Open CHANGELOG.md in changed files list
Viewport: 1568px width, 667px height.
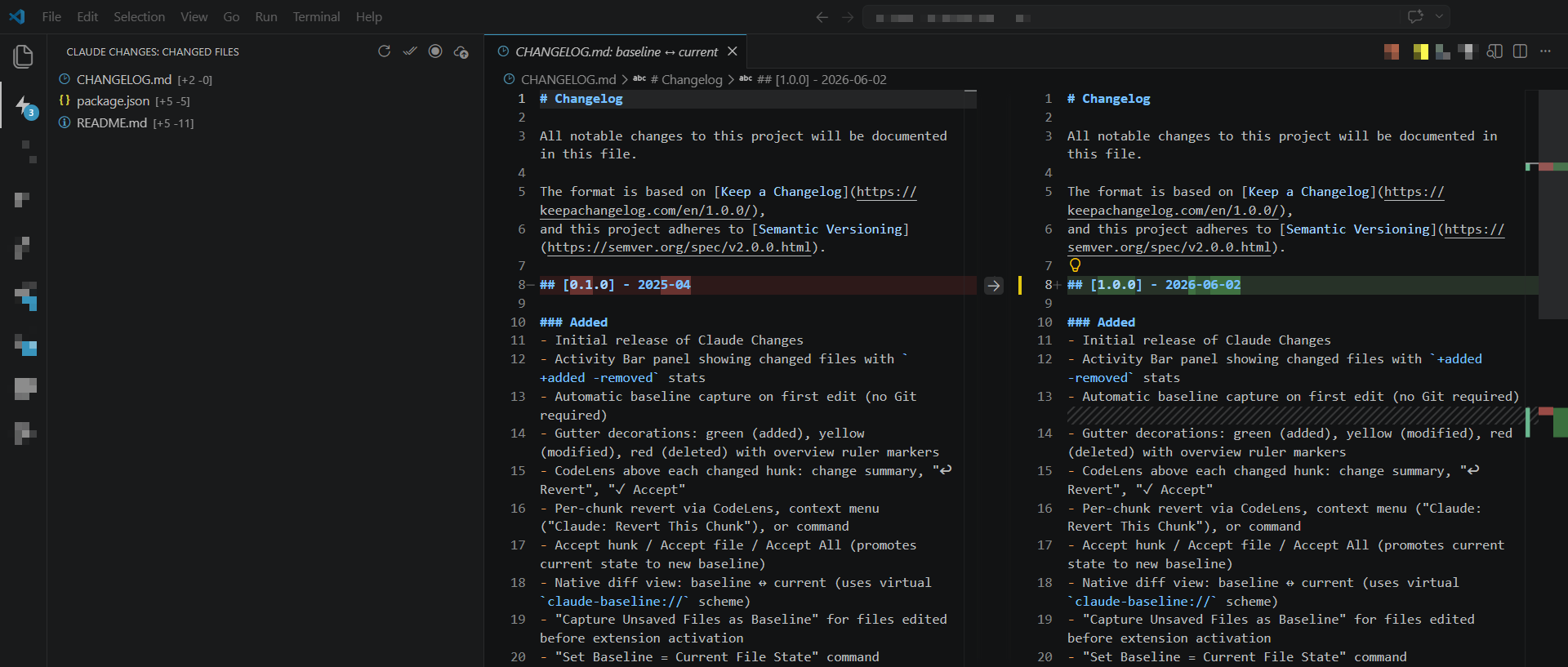(124, 79)
